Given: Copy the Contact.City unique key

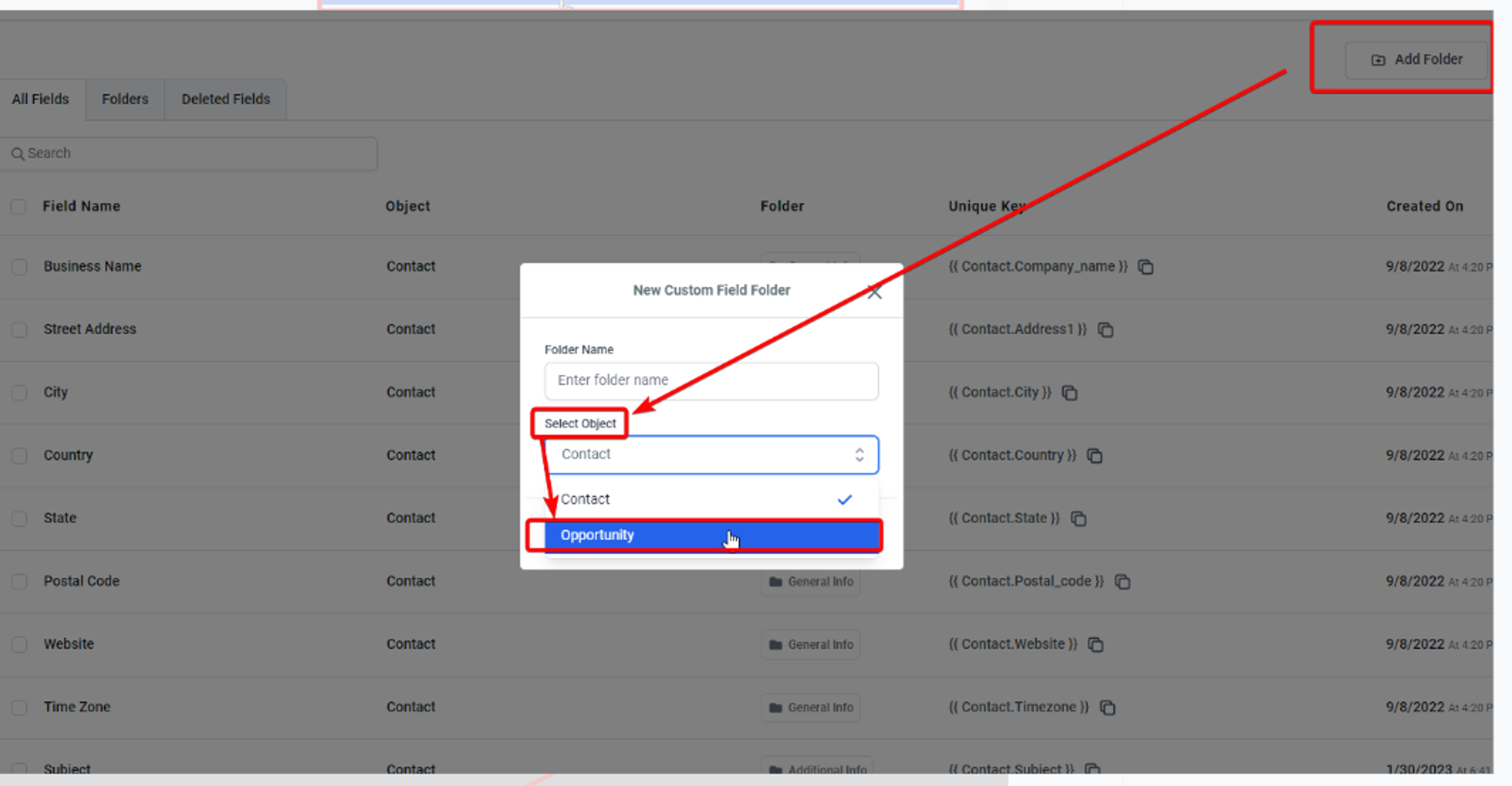Looking at the screenshot, I should [1069, 393].
